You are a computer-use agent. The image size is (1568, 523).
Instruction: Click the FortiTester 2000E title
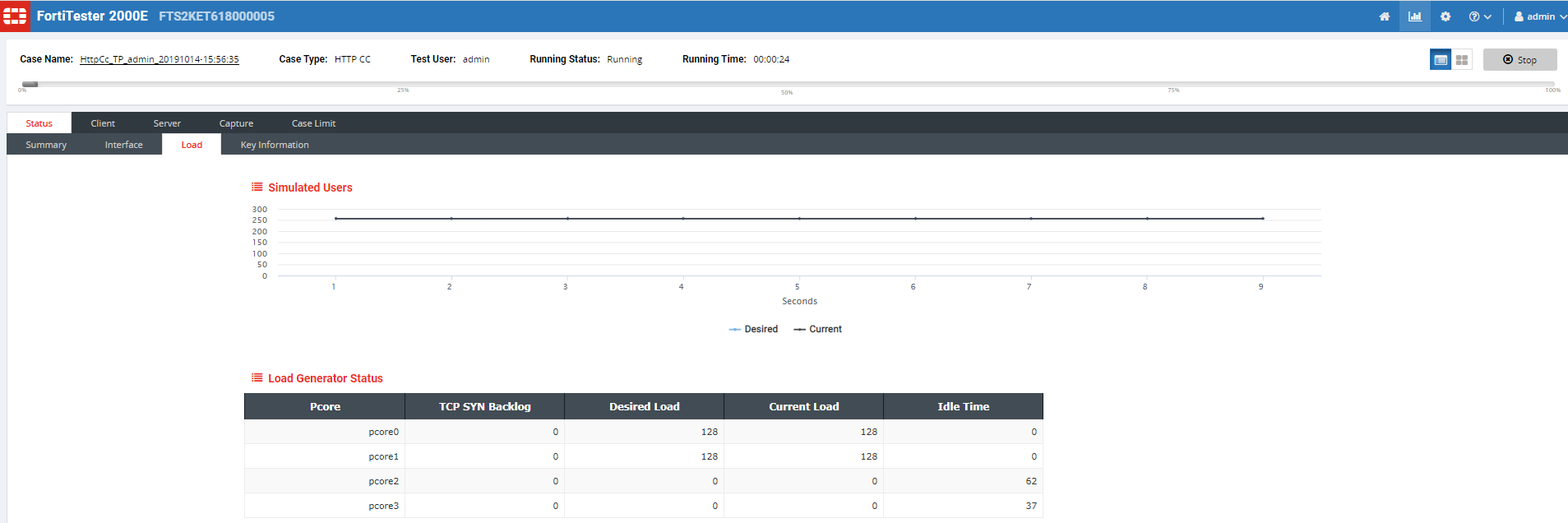[92, 16]
